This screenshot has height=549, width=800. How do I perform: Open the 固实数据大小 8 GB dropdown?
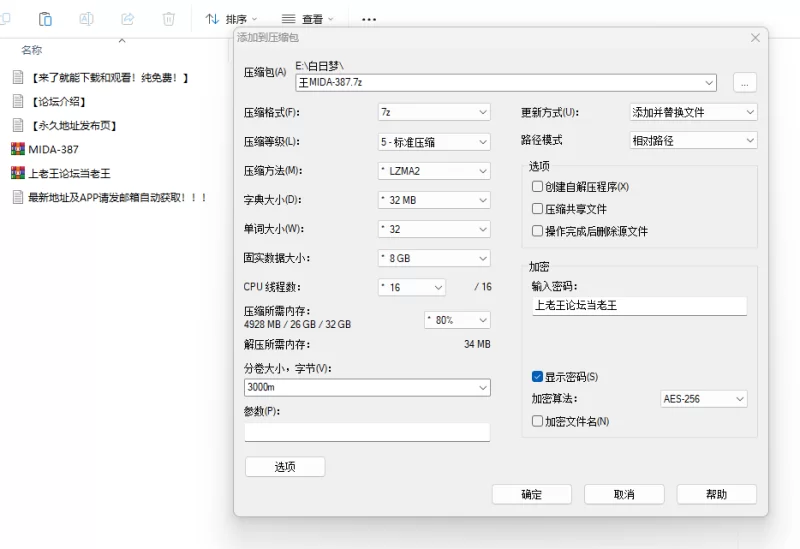pos(434,258)
